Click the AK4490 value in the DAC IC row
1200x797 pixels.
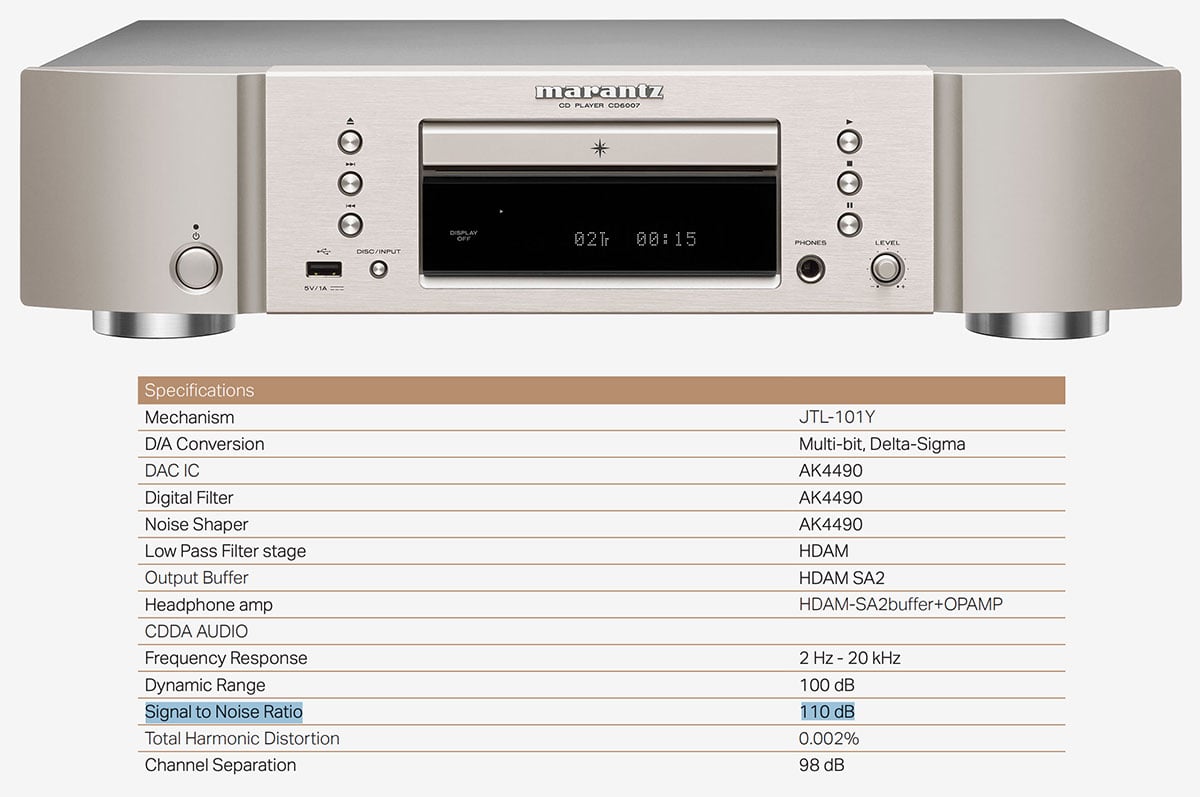[x=831, y=471]
